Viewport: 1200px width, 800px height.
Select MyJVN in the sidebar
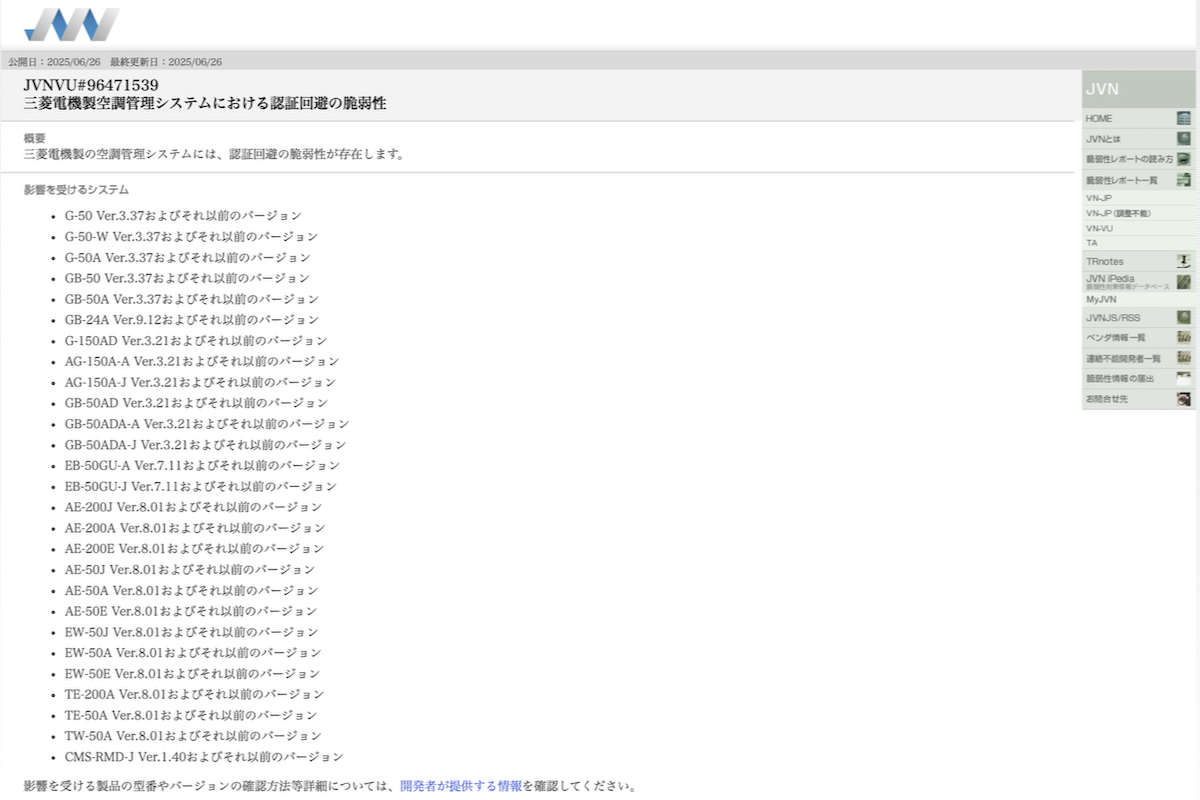1101,299
